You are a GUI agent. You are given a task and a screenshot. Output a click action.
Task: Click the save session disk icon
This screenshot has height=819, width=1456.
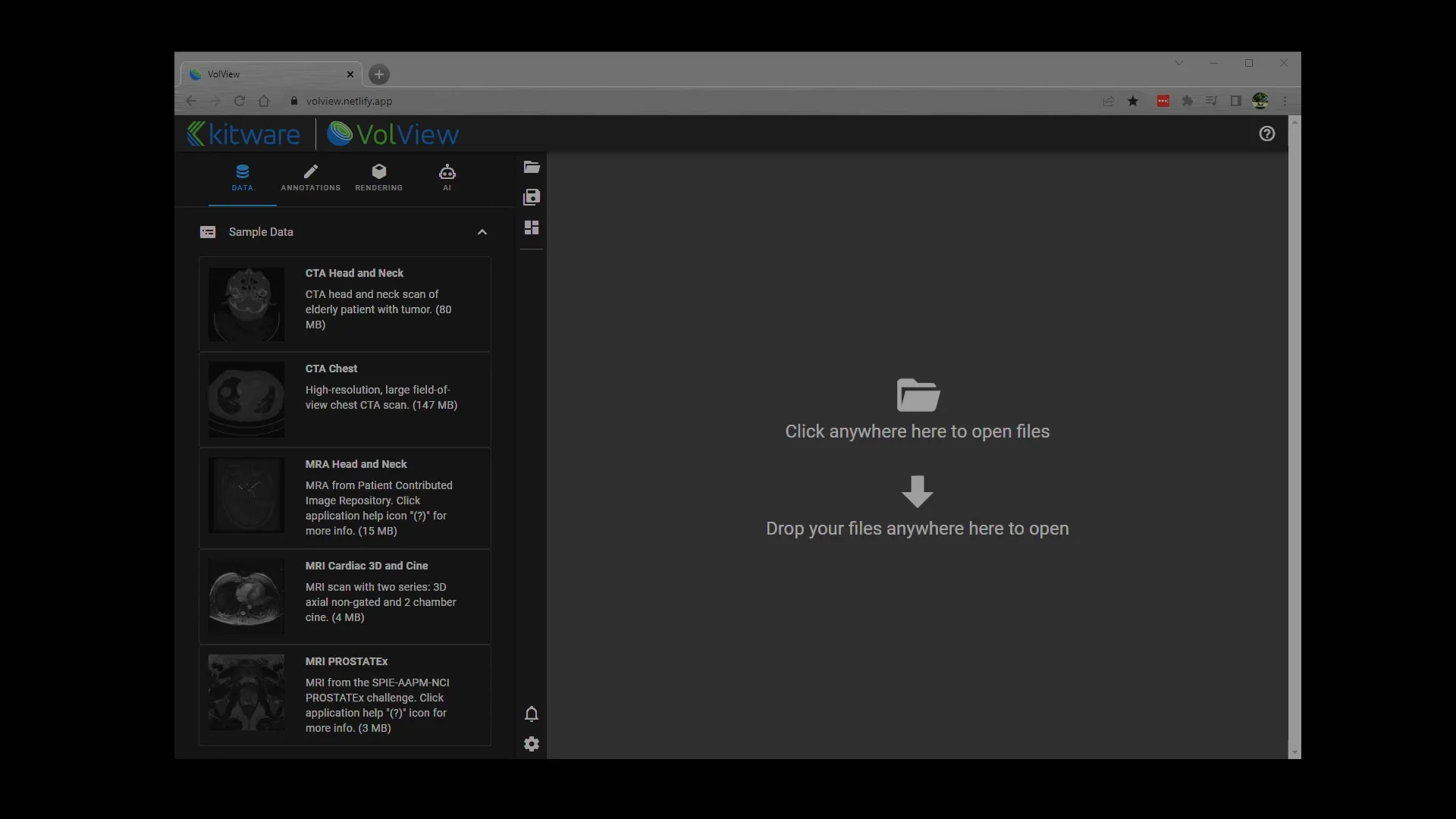(x=532, y=198)
